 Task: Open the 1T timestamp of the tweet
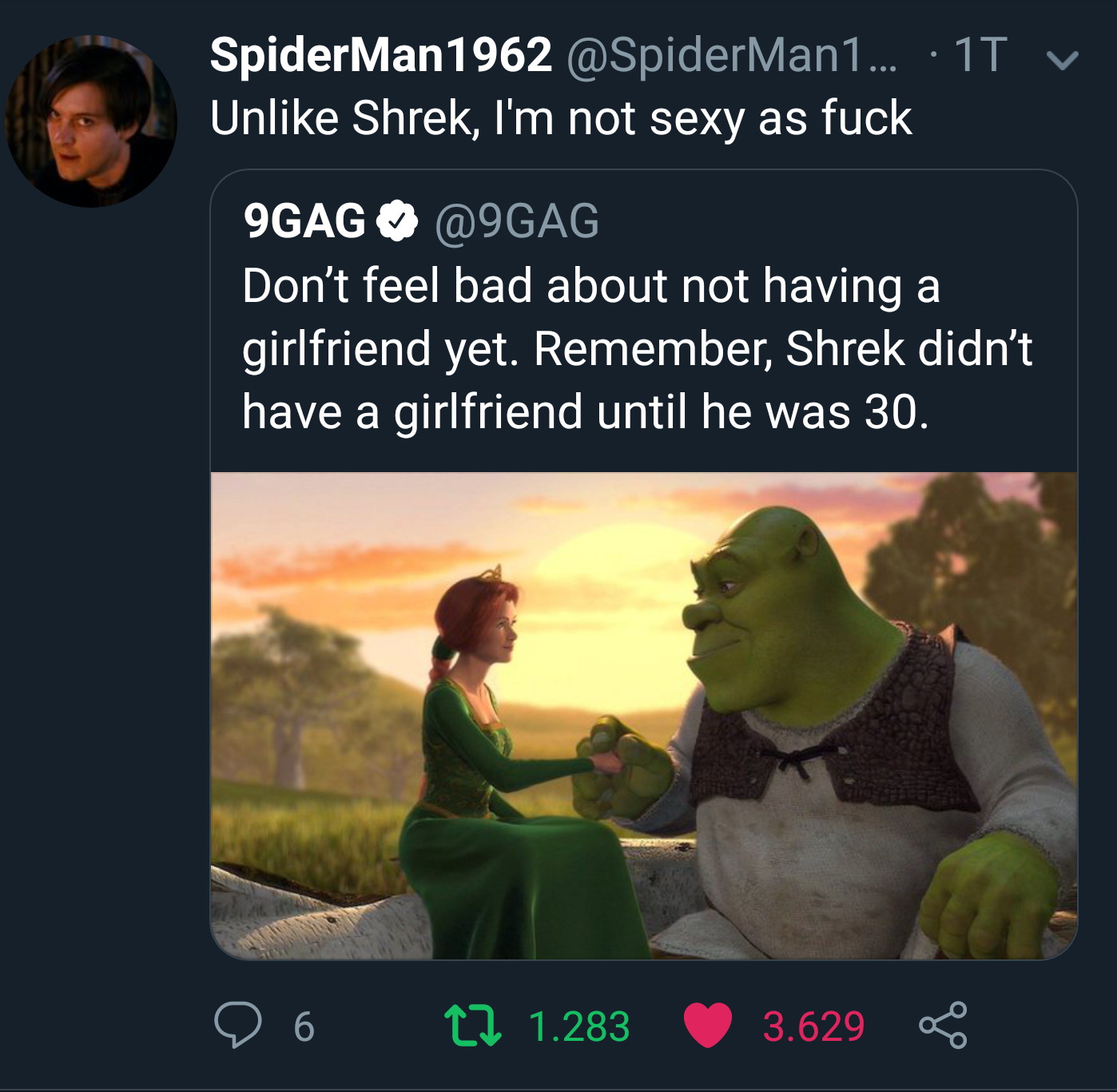click(x=980, y=55)
